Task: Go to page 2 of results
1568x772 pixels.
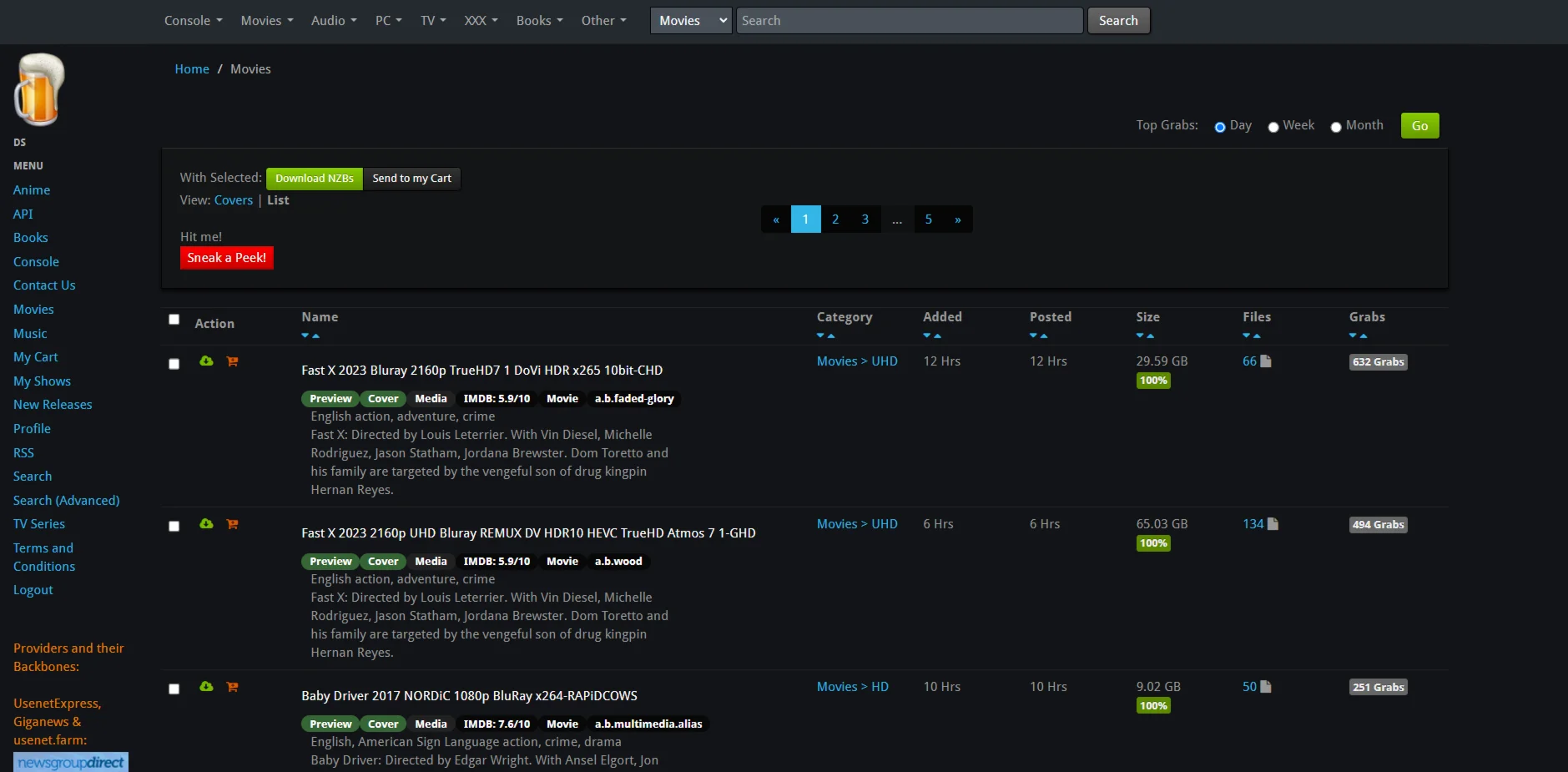Action: (835, 219)
